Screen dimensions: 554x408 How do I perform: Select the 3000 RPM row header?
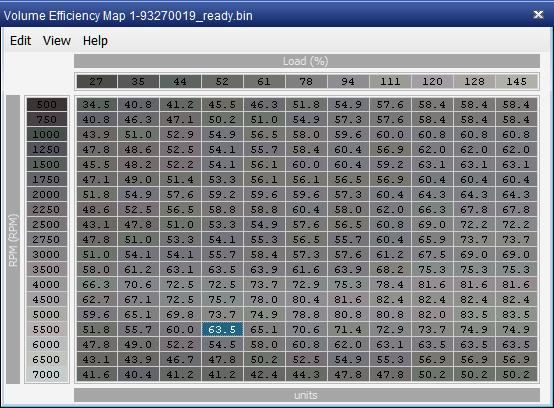pos(47,255)
